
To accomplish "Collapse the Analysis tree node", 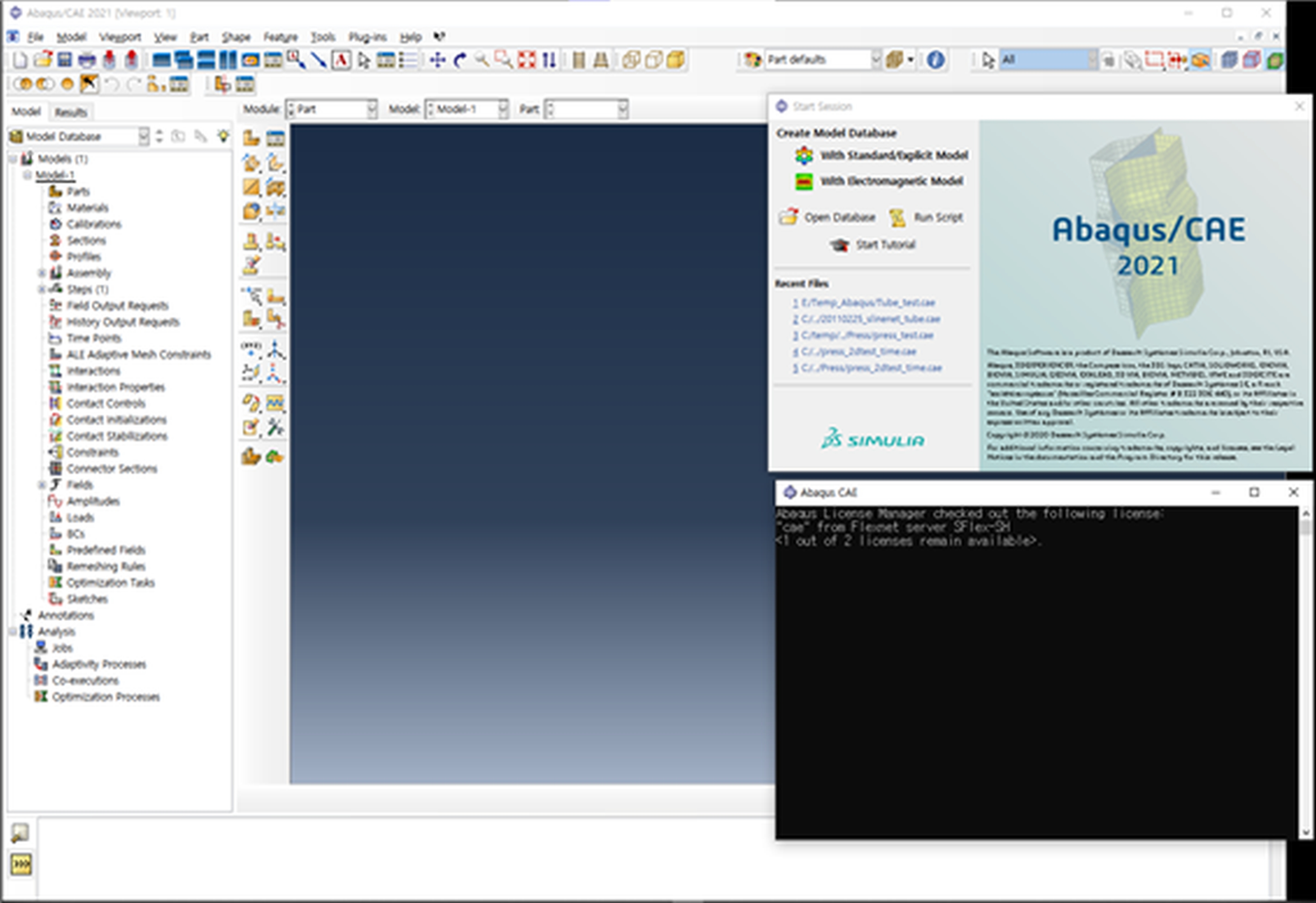I will pos(12,631).
